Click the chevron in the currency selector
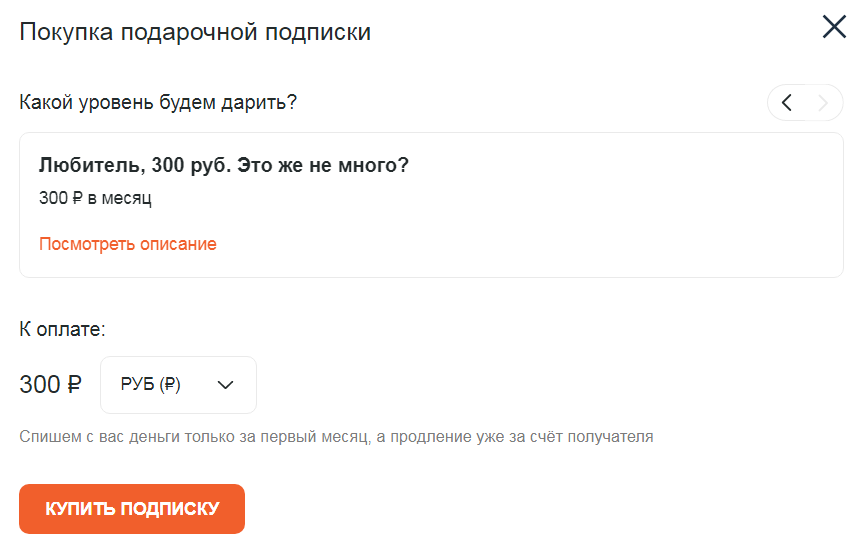 tap(225, 385)
